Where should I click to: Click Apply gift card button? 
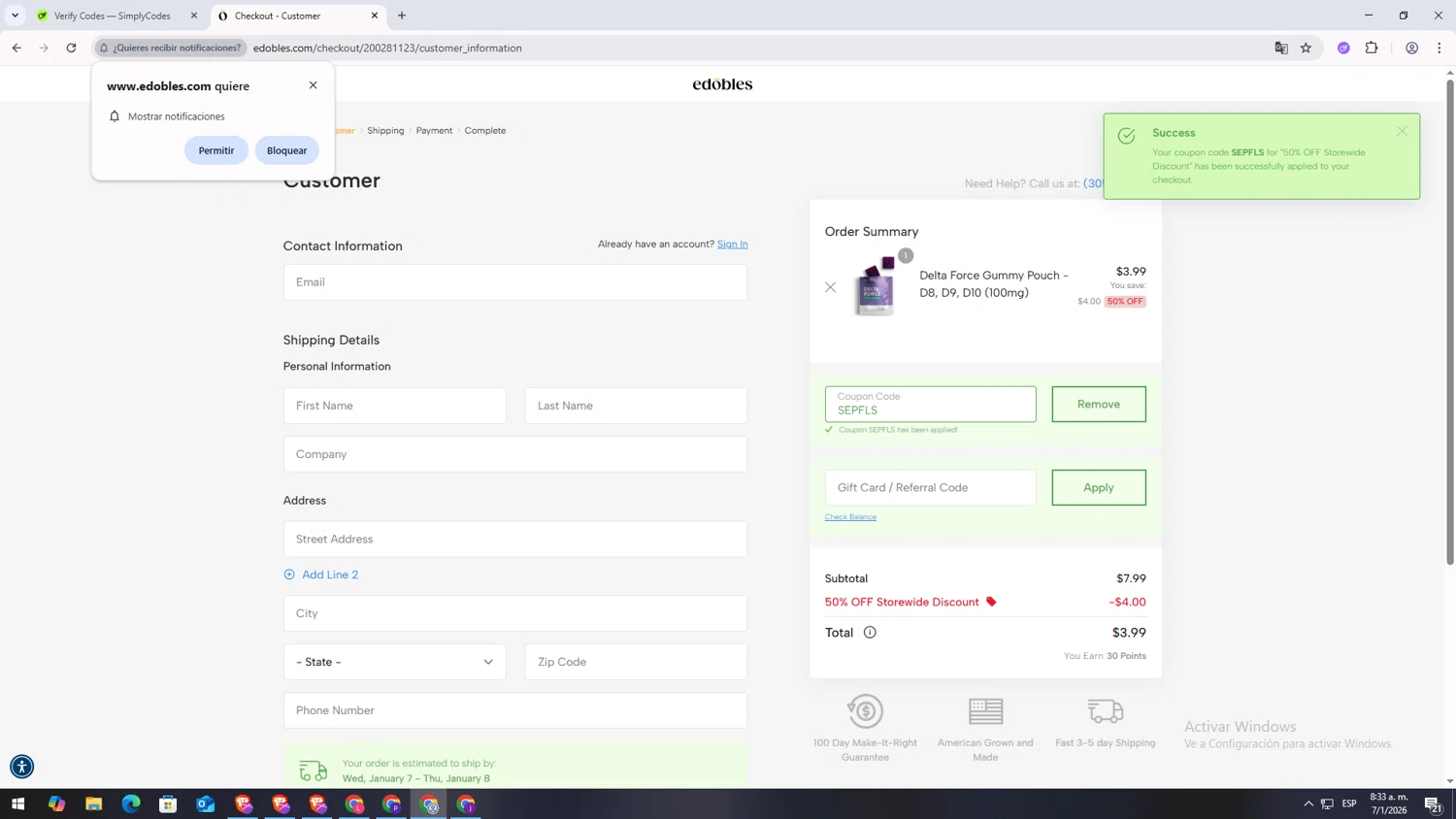(x=1099, y=488)
